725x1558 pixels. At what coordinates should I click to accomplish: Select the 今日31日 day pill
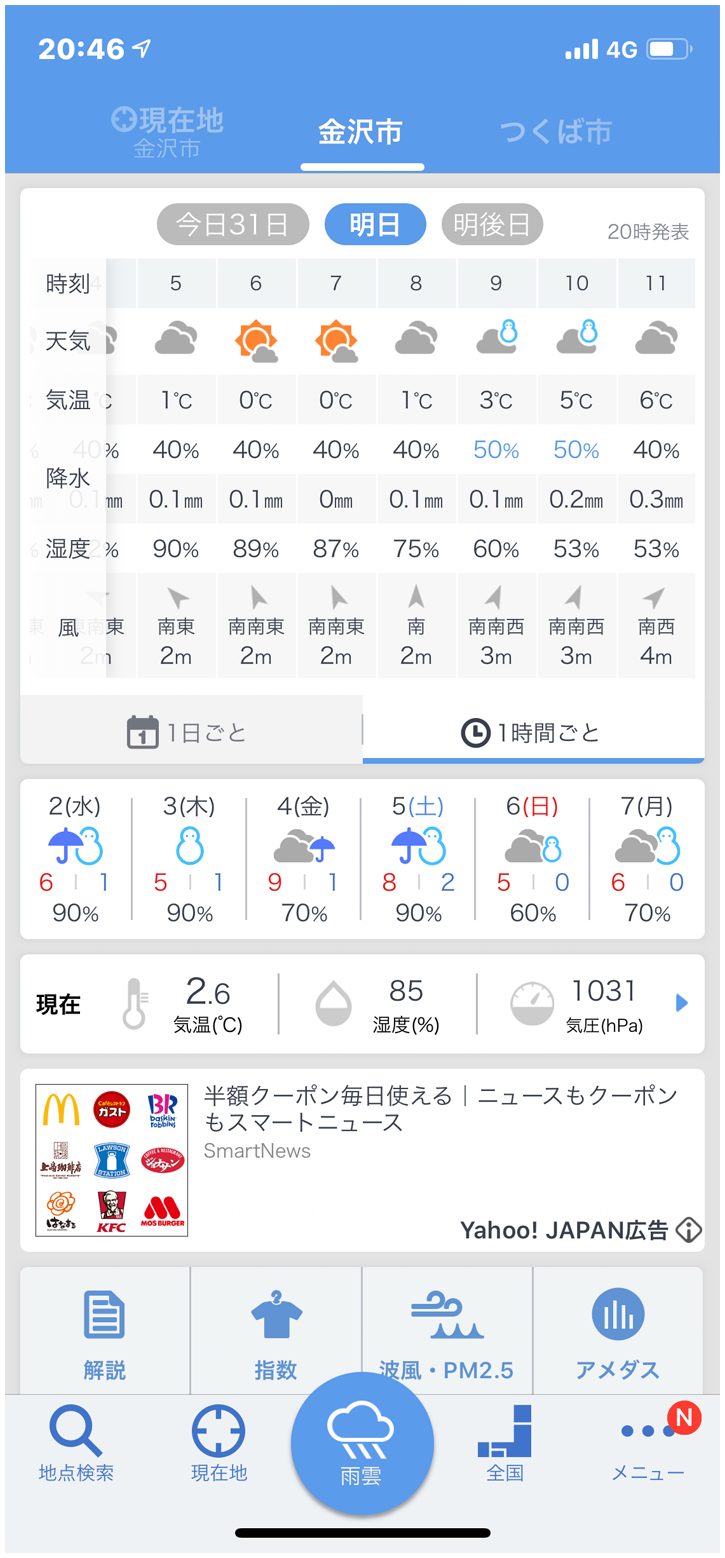232,225
